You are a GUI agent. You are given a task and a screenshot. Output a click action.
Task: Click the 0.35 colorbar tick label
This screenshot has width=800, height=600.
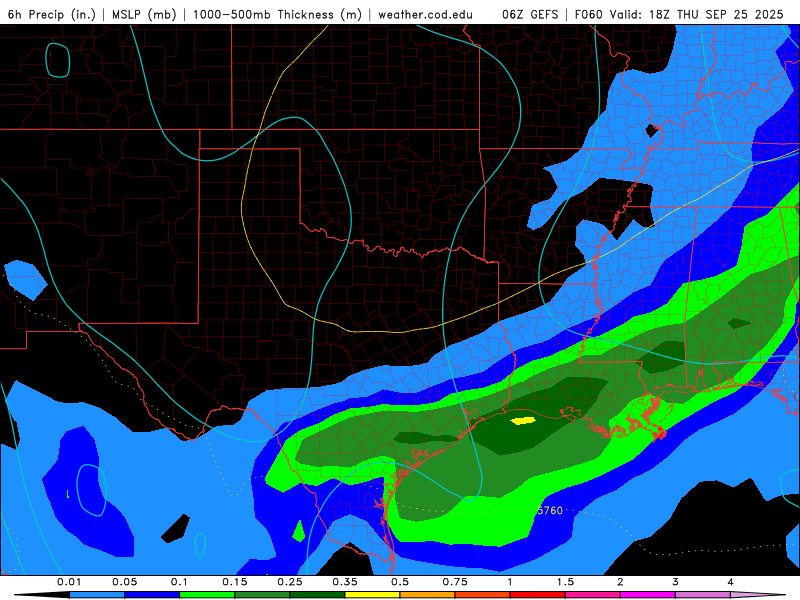tap(345, 582)
